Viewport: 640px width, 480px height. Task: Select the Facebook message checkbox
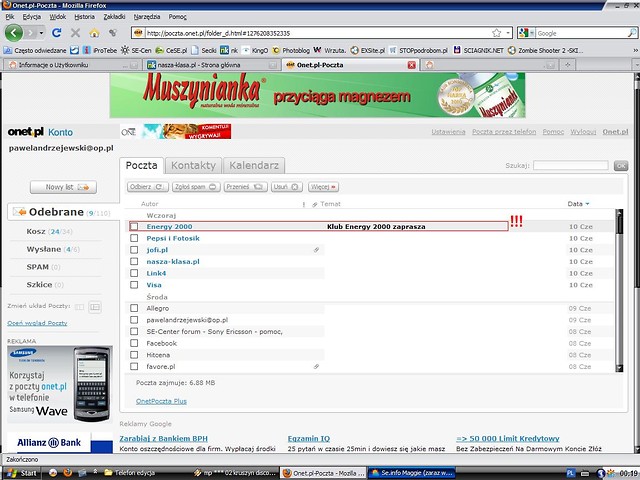coord(134,343)
